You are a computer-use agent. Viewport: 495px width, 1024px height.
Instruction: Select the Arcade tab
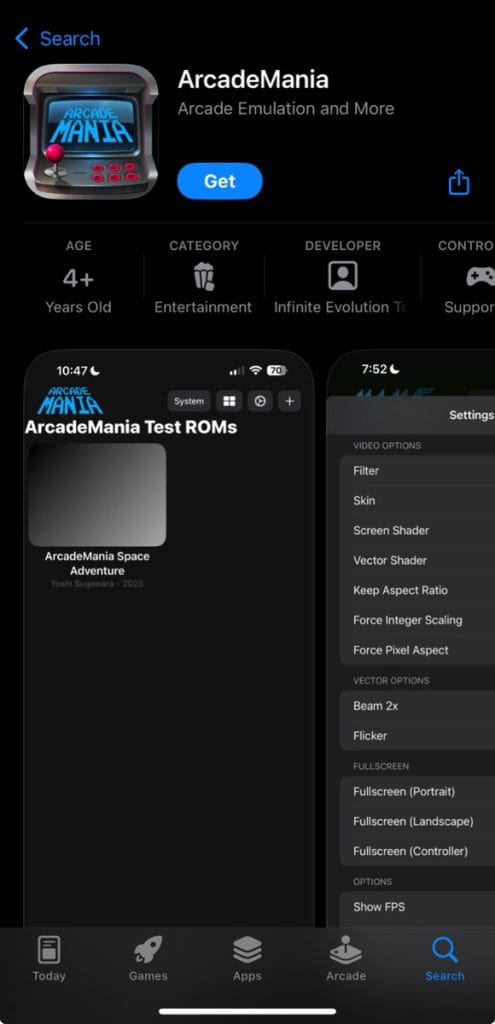[346, 959]
